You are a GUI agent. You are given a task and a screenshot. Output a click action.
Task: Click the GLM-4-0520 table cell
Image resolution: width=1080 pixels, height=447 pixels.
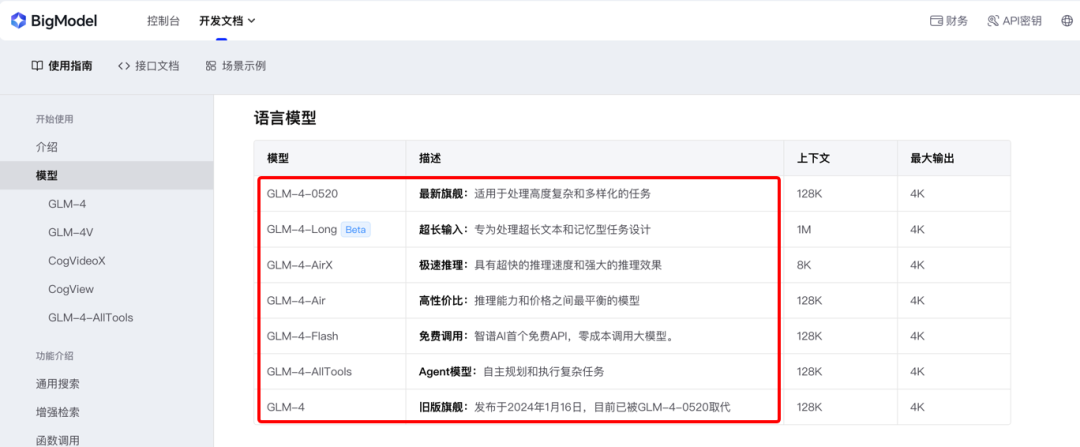coord(302,194)
